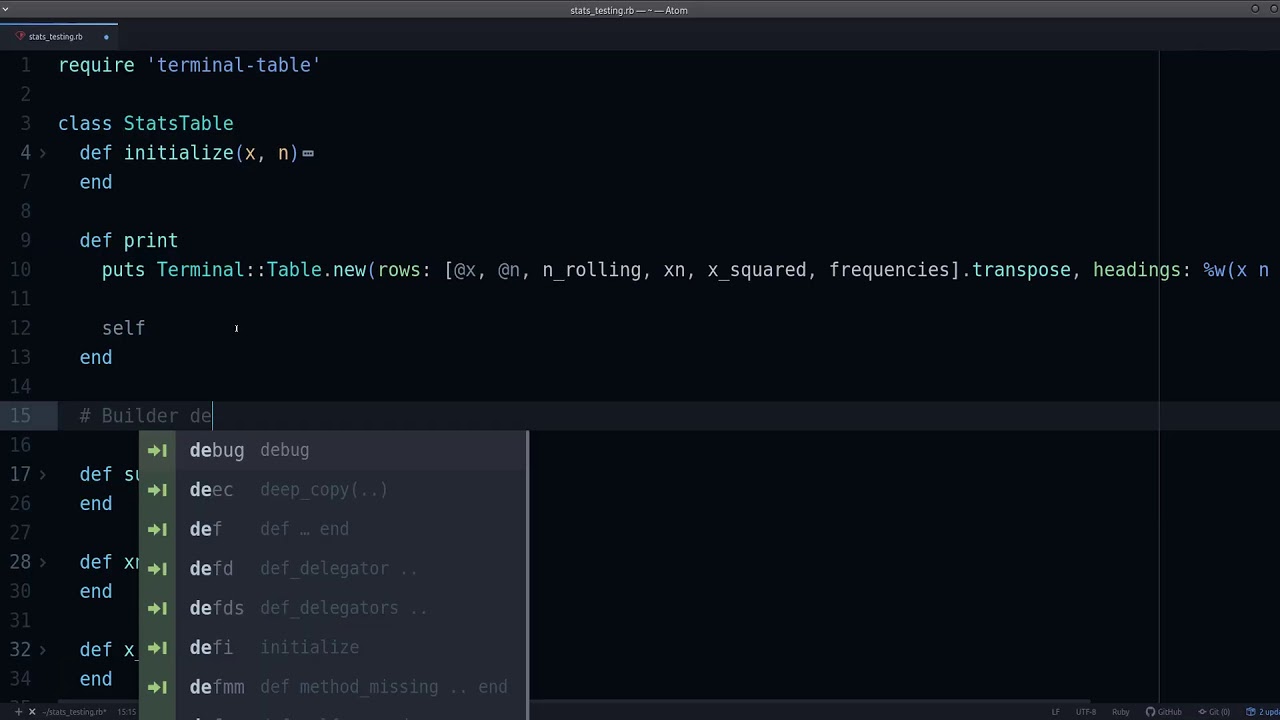
Task: Click 'Terminal::Table.new' on line 10
Action: pyautogui.click(x=261, y=270)
